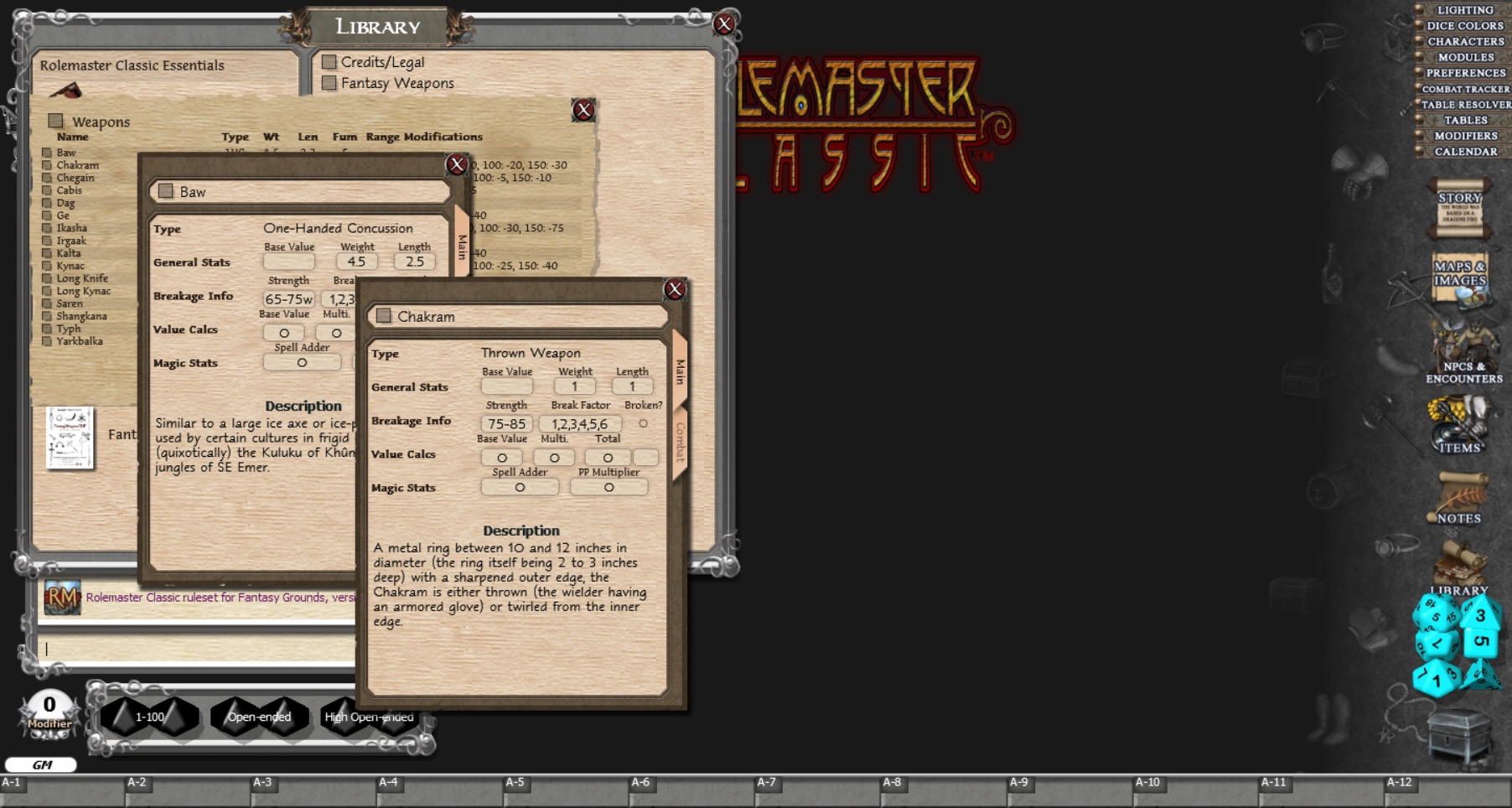Roll the Open-ended dice
This screenshot has height=808, width=1512.
[260, 717]
